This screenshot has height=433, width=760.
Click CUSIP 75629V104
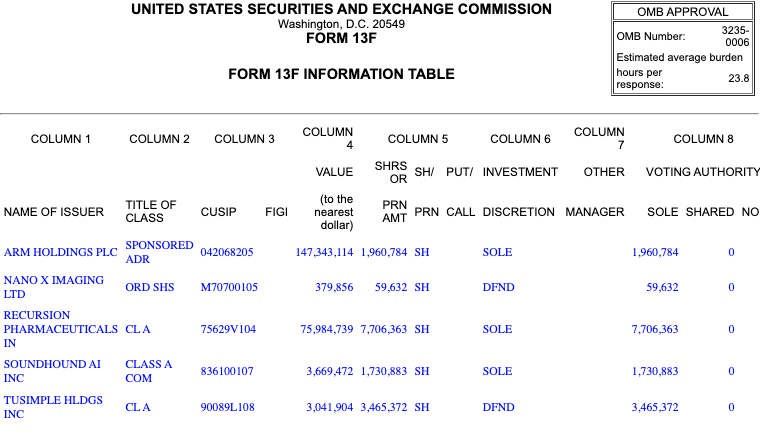[228, 329]
